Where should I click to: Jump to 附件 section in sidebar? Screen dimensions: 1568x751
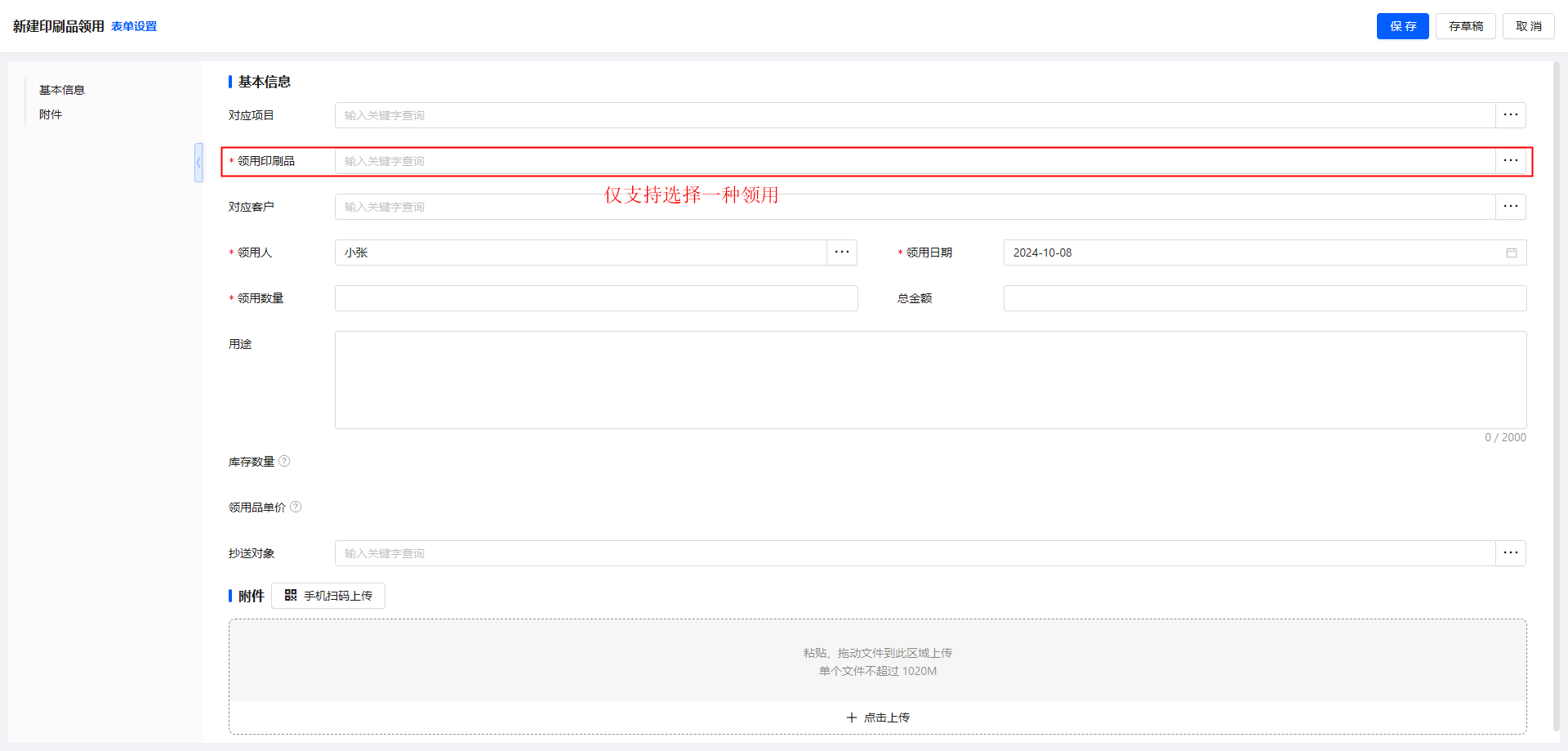point(51,114)
